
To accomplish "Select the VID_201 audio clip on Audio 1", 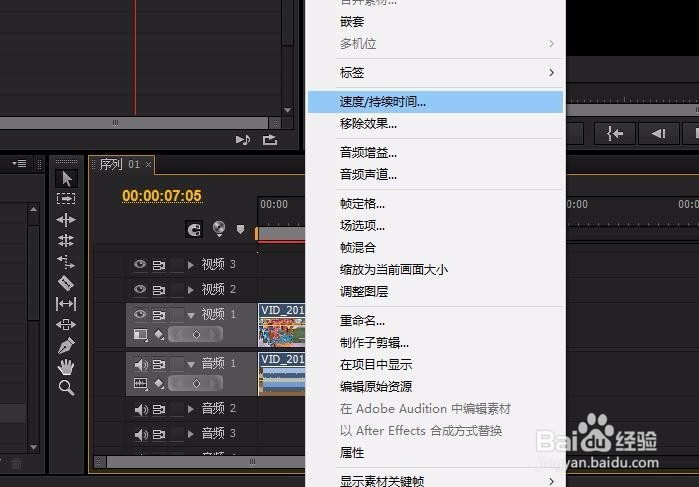I will [x=282, y=374].
